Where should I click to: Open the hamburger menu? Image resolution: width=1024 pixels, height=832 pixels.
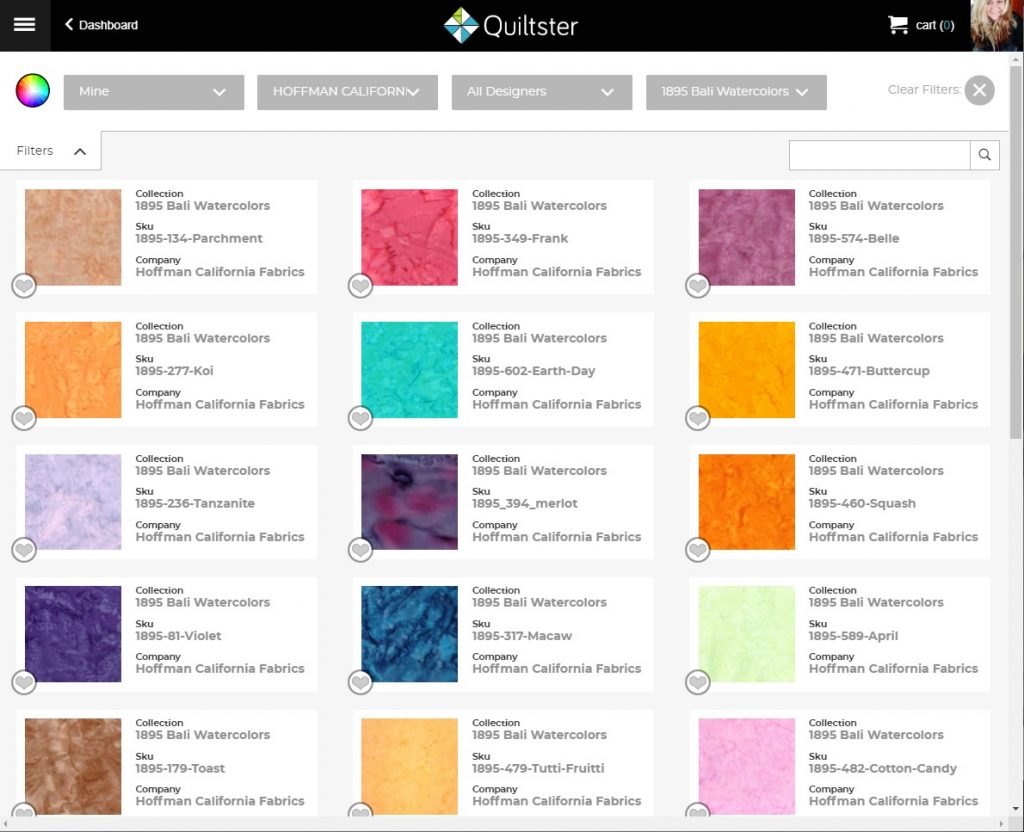pos(25,25)
